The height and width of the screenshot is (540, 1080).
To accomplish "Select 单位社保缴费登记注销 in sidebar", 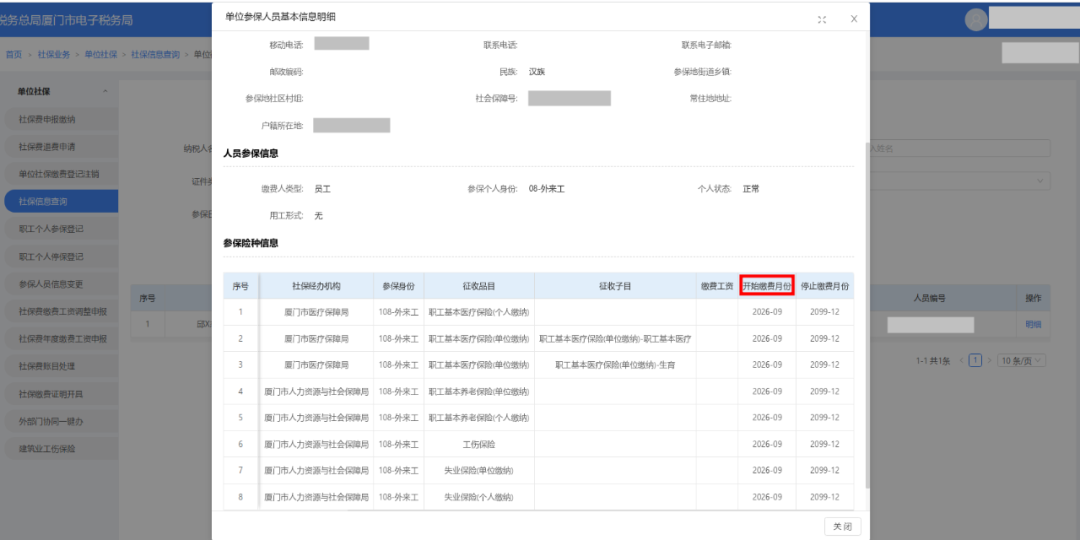I will point(61,174).
